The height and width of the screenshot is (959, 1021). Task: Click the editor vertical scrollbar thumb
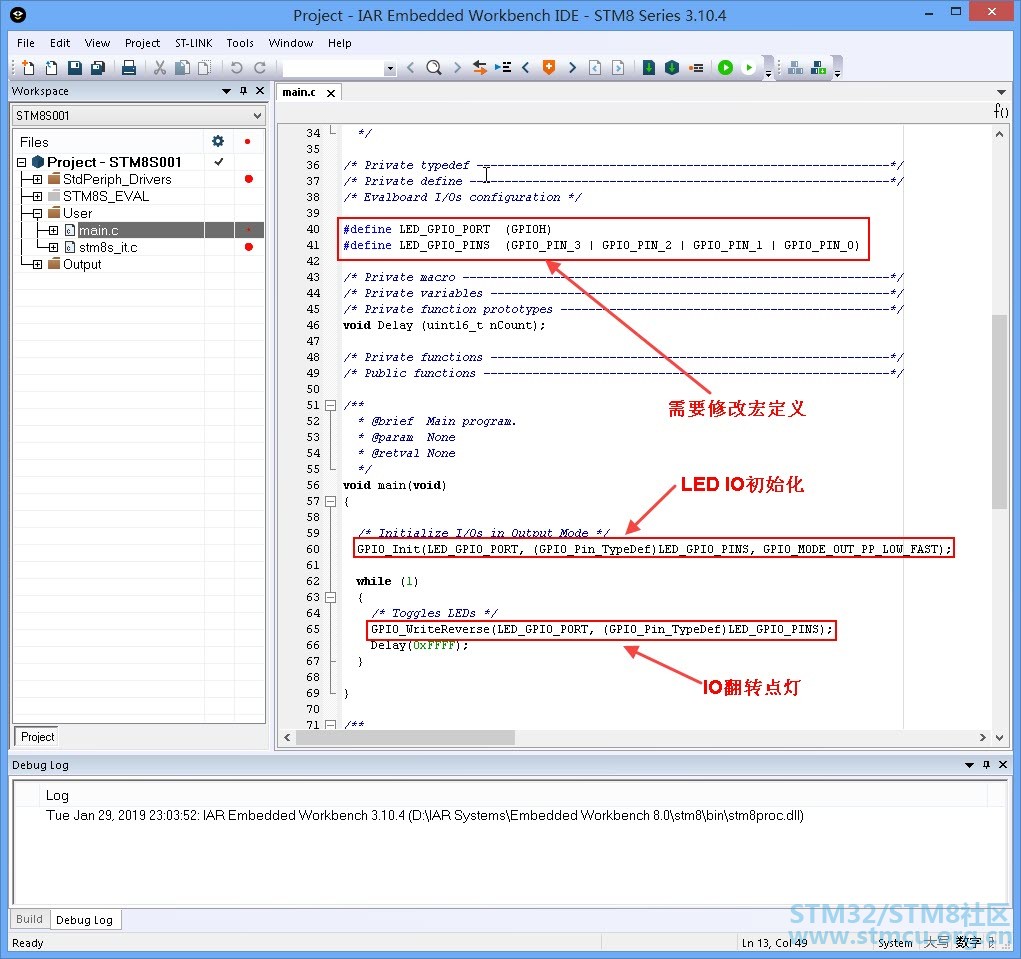click(x=1000, y=411)
